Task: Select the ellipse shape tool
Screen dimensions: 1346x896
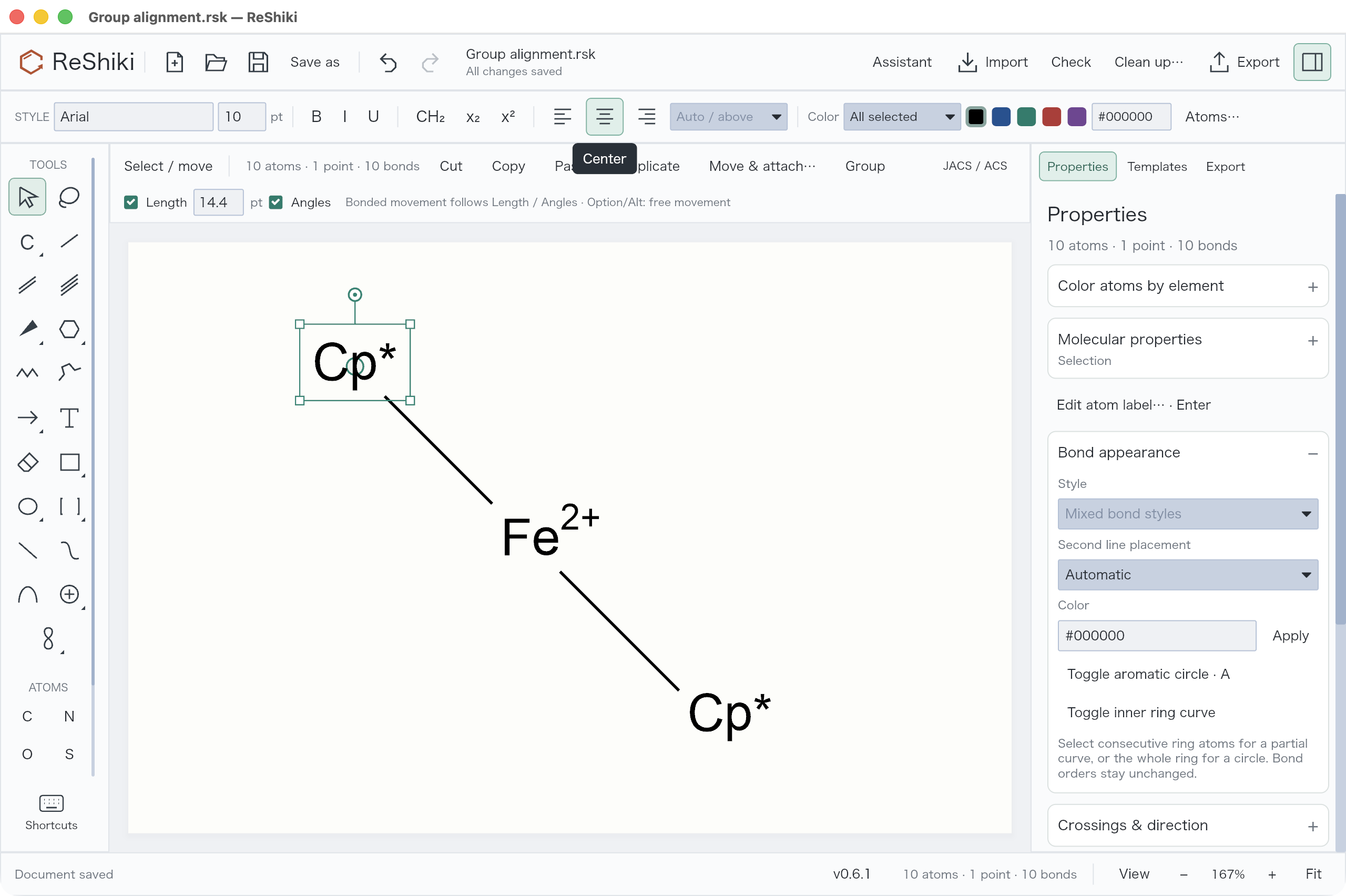Action: [x=27, y=506]
